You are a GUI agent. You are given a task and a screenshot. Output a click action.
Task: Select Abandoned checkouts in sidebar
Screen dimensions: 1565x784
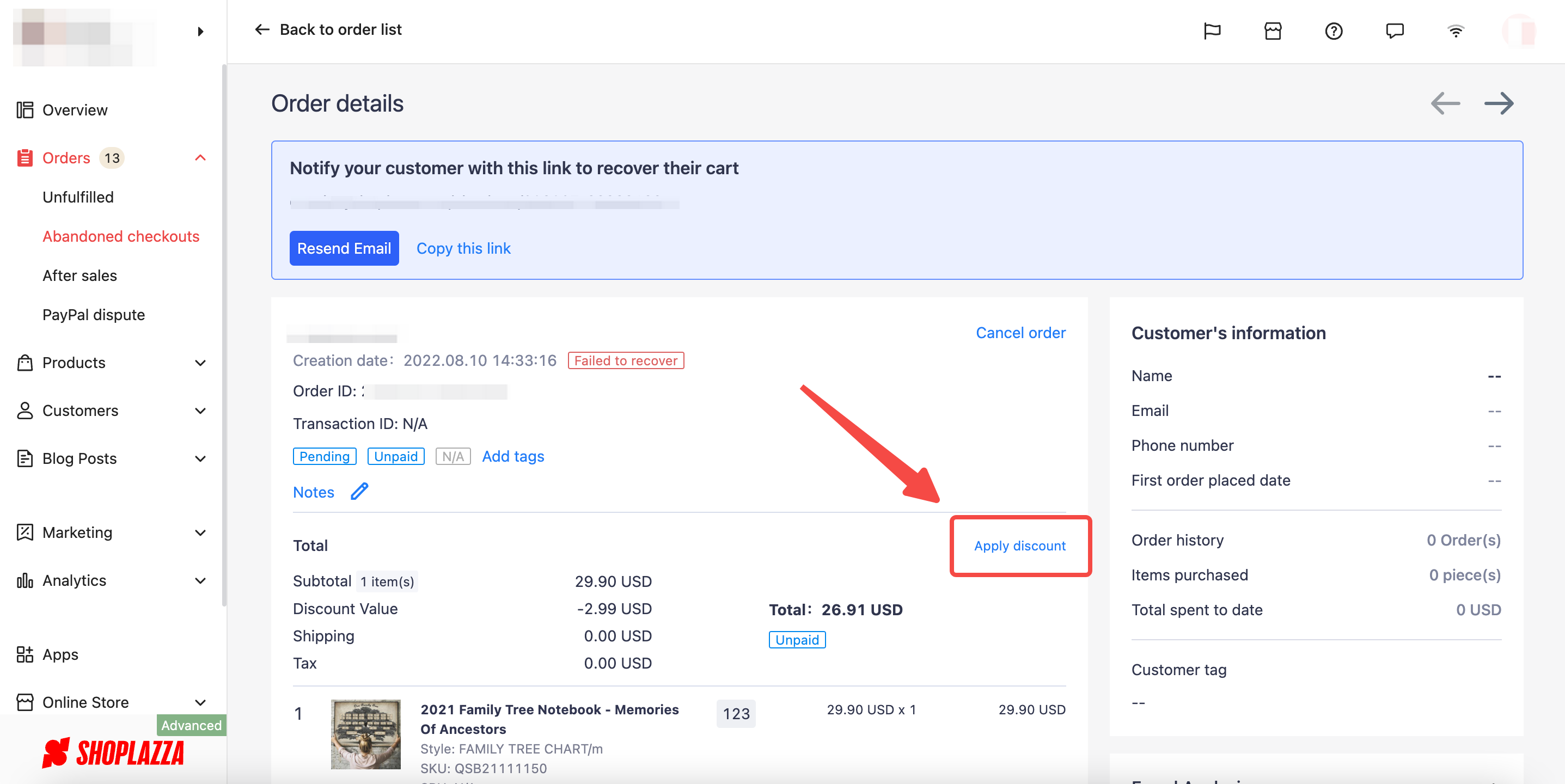pos(121,236)
